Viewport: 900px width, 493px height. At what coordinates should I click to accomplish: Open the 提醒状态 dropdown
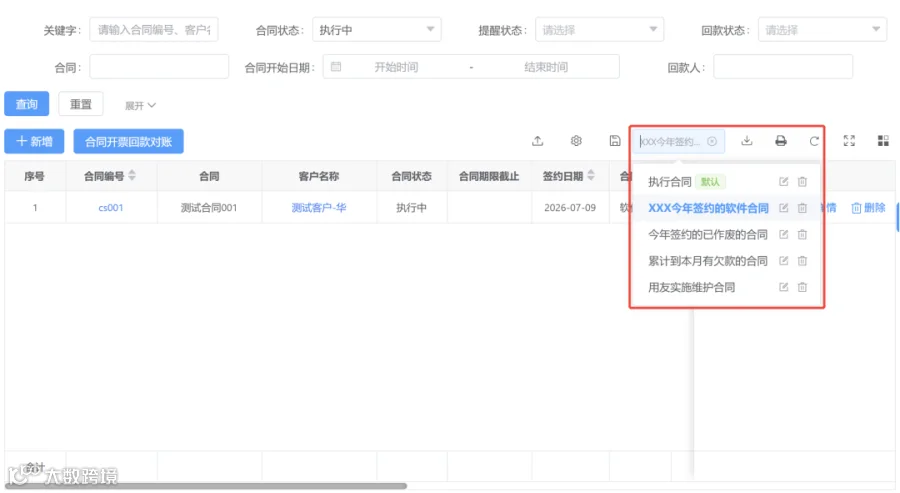[599, 30]
